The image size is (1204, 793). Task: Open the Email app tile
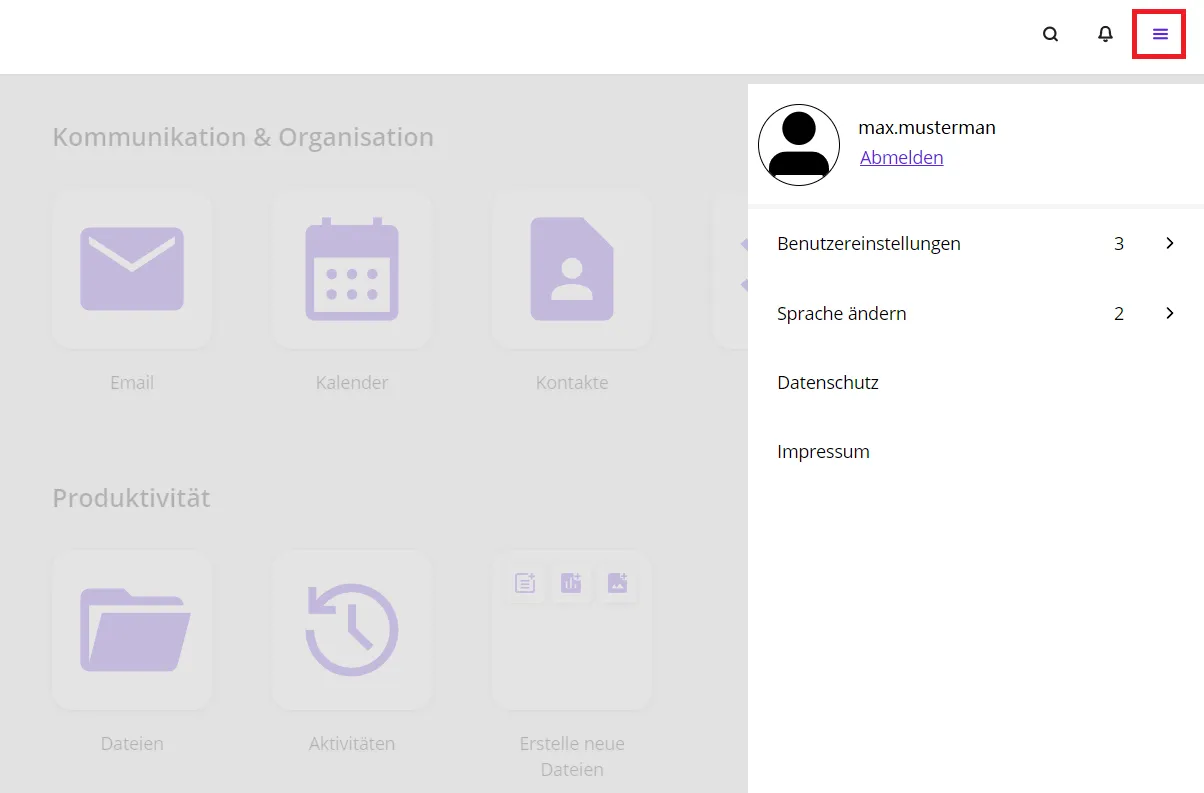point(132,269)
